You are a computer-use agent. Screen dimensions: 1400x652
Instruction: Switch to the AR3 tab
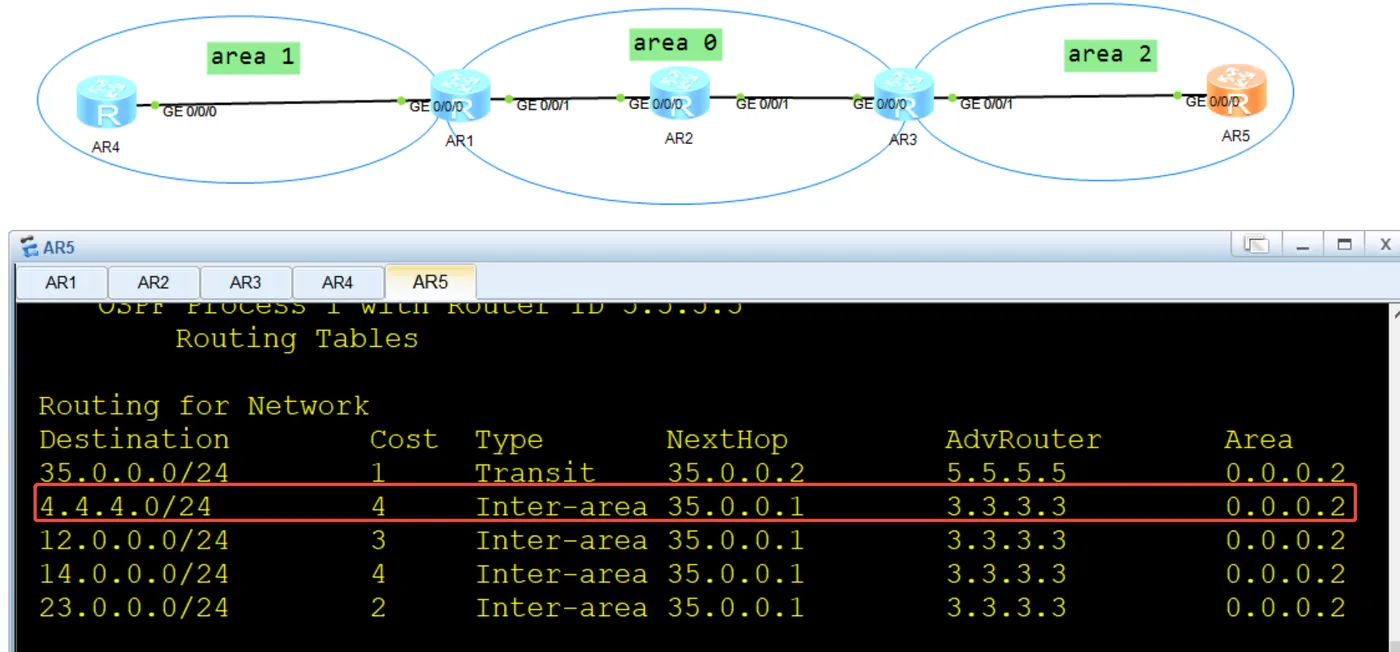click(x=246, y=283)
